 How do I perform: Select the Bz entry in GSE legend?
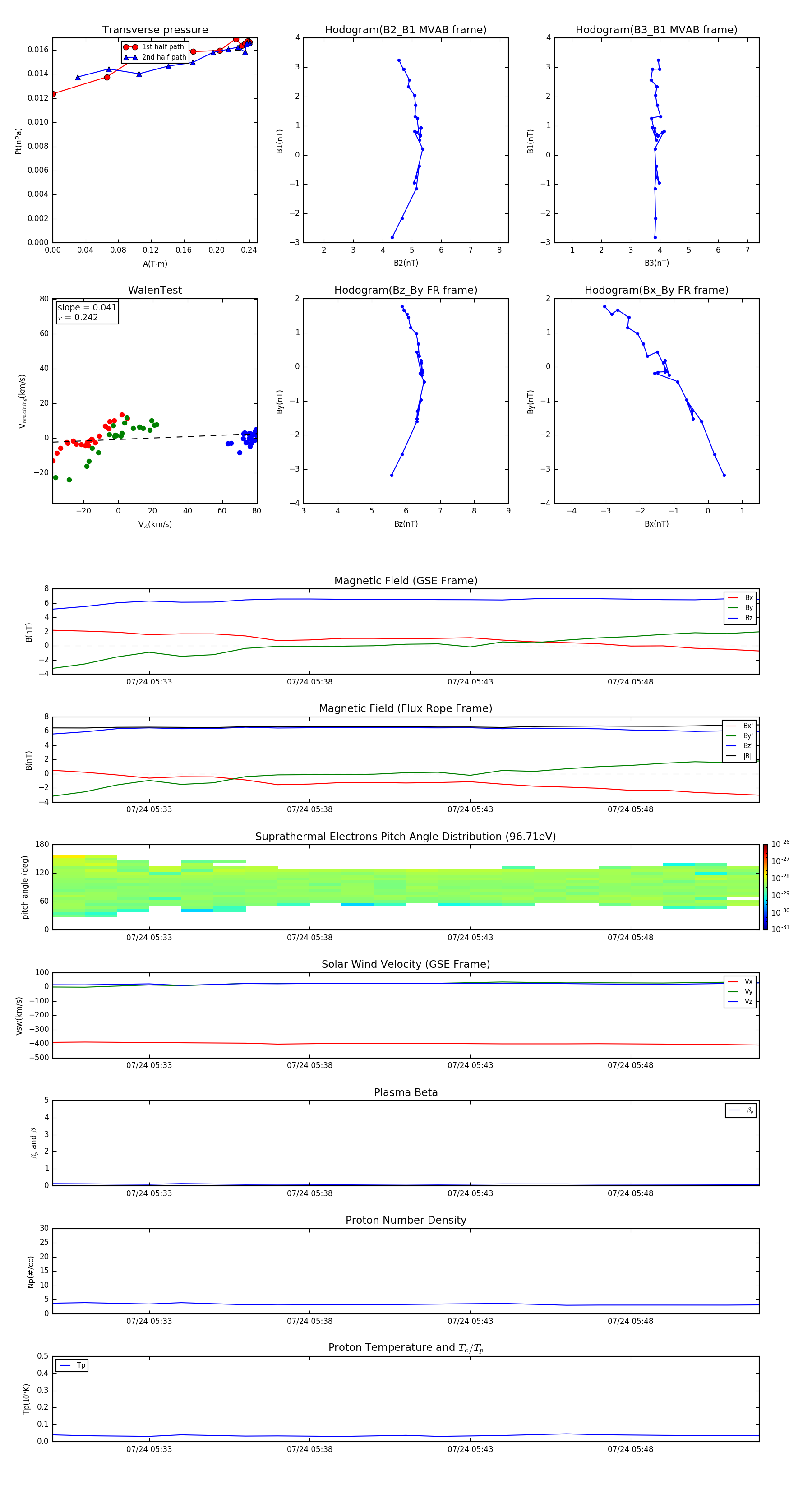(740, 618)
